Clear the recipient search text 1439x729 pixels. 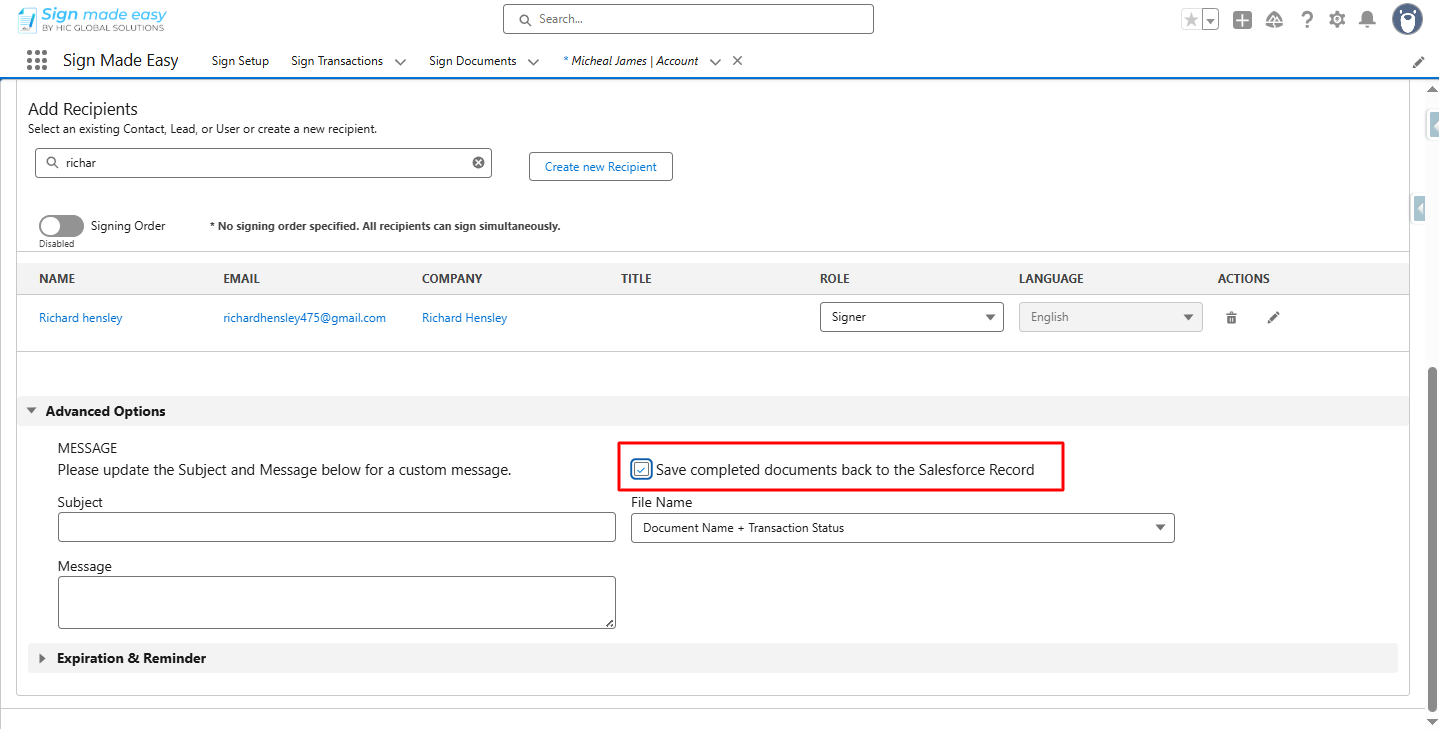click(478, 163)
